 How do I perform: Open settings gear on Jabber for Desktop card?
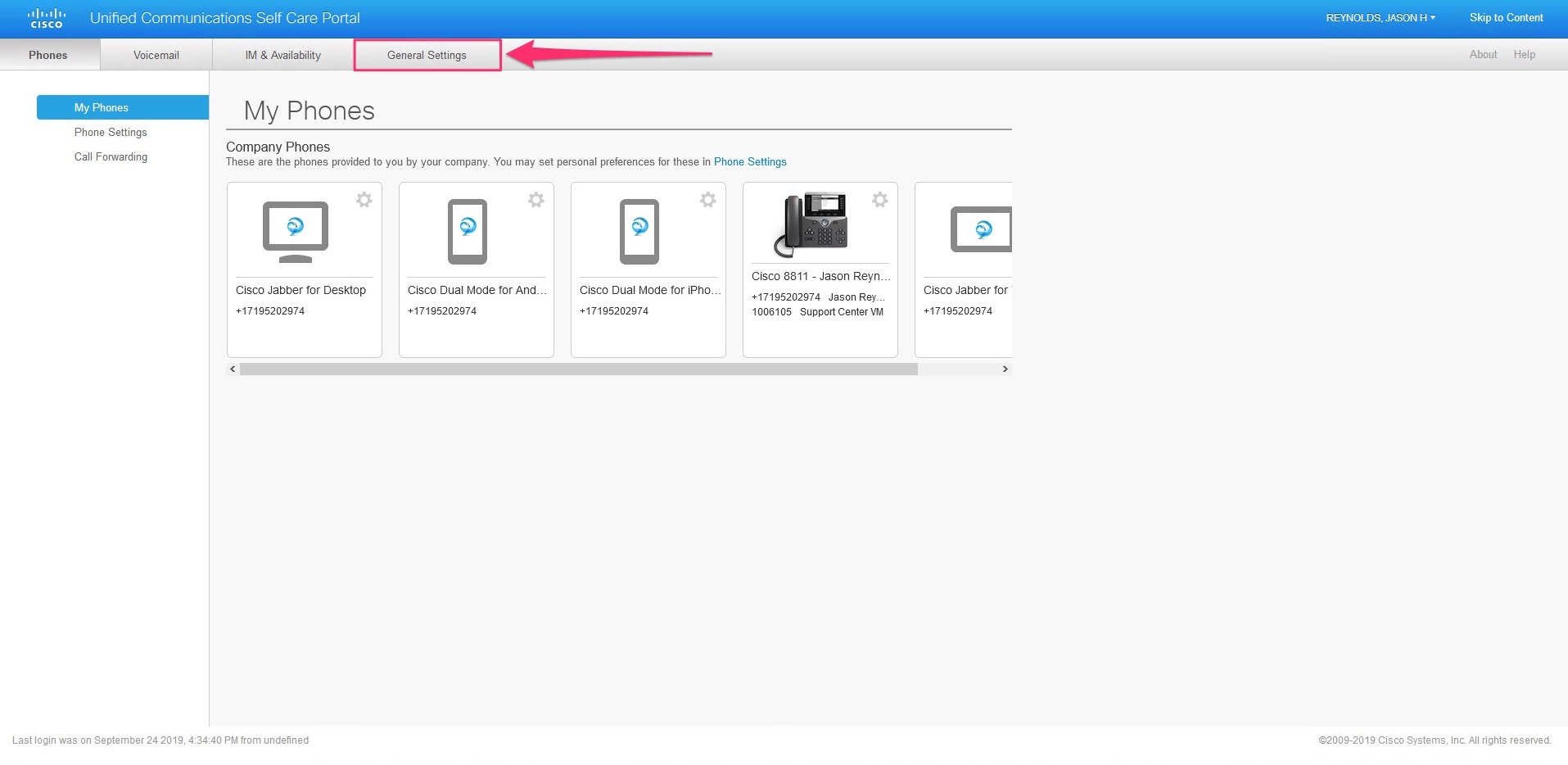(x=364, y=200)
